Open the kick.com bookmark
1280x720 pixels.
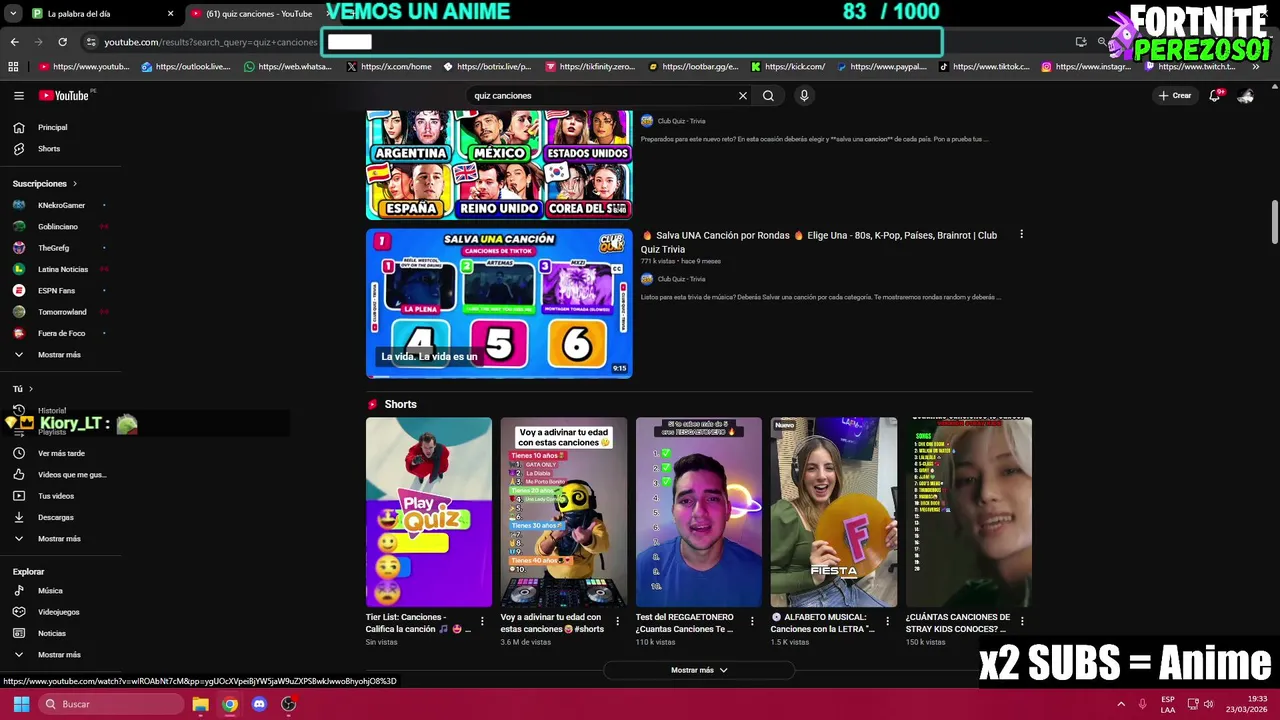[x=787, y=67]
